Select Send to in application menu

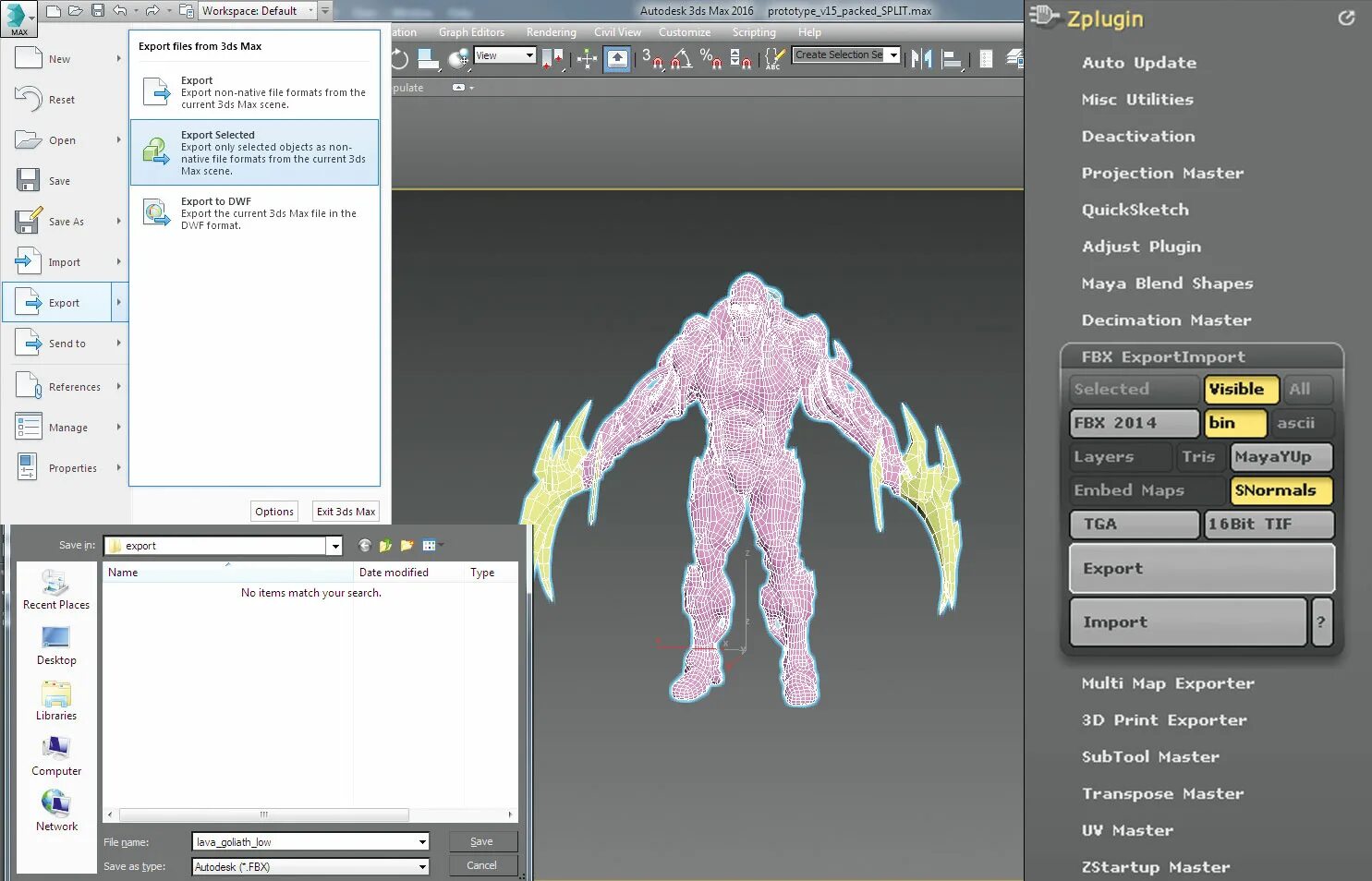pyautogui.click(x=65, y=344)
